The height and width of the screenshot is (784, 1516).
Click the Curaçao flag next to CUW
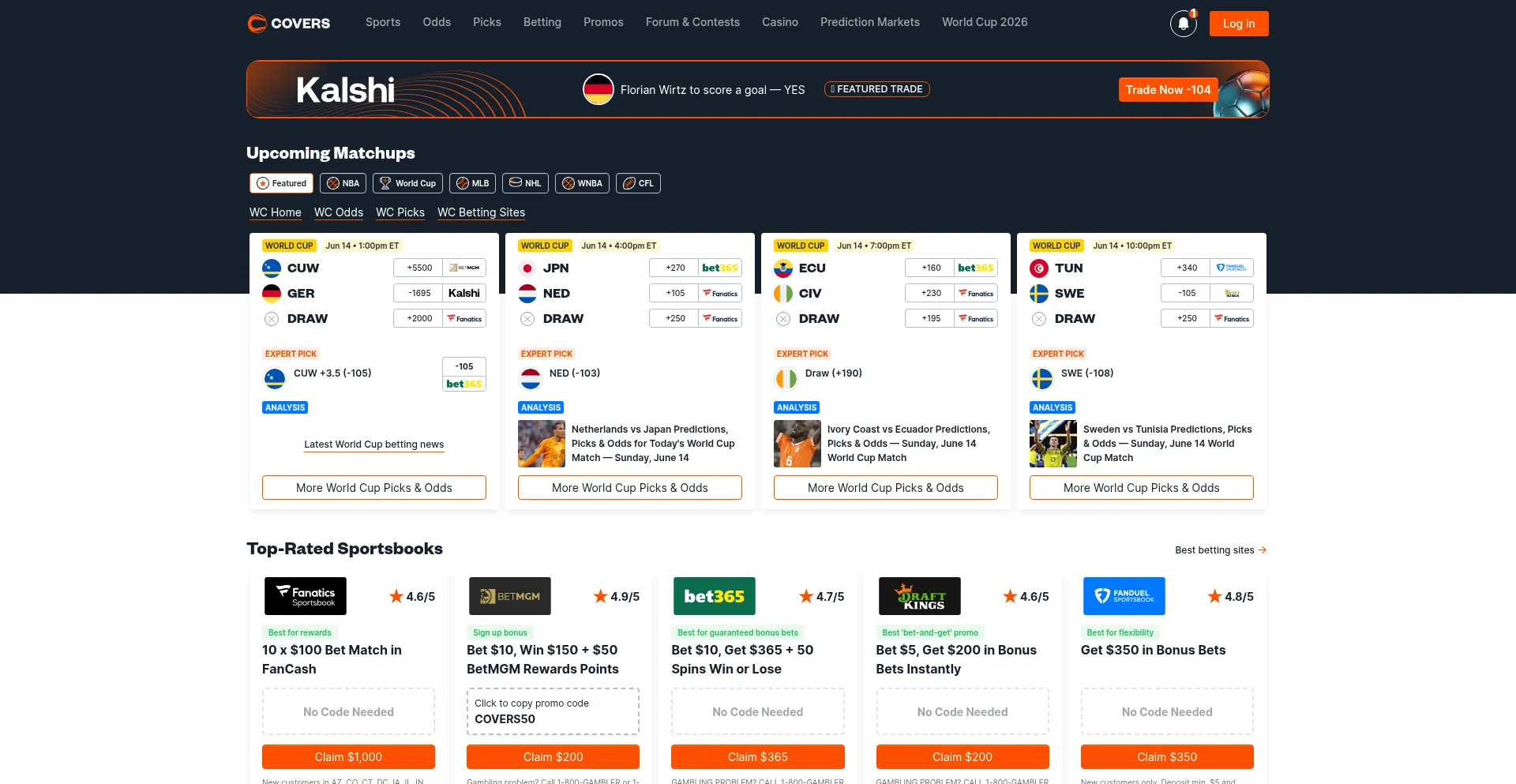pos(272,268)
